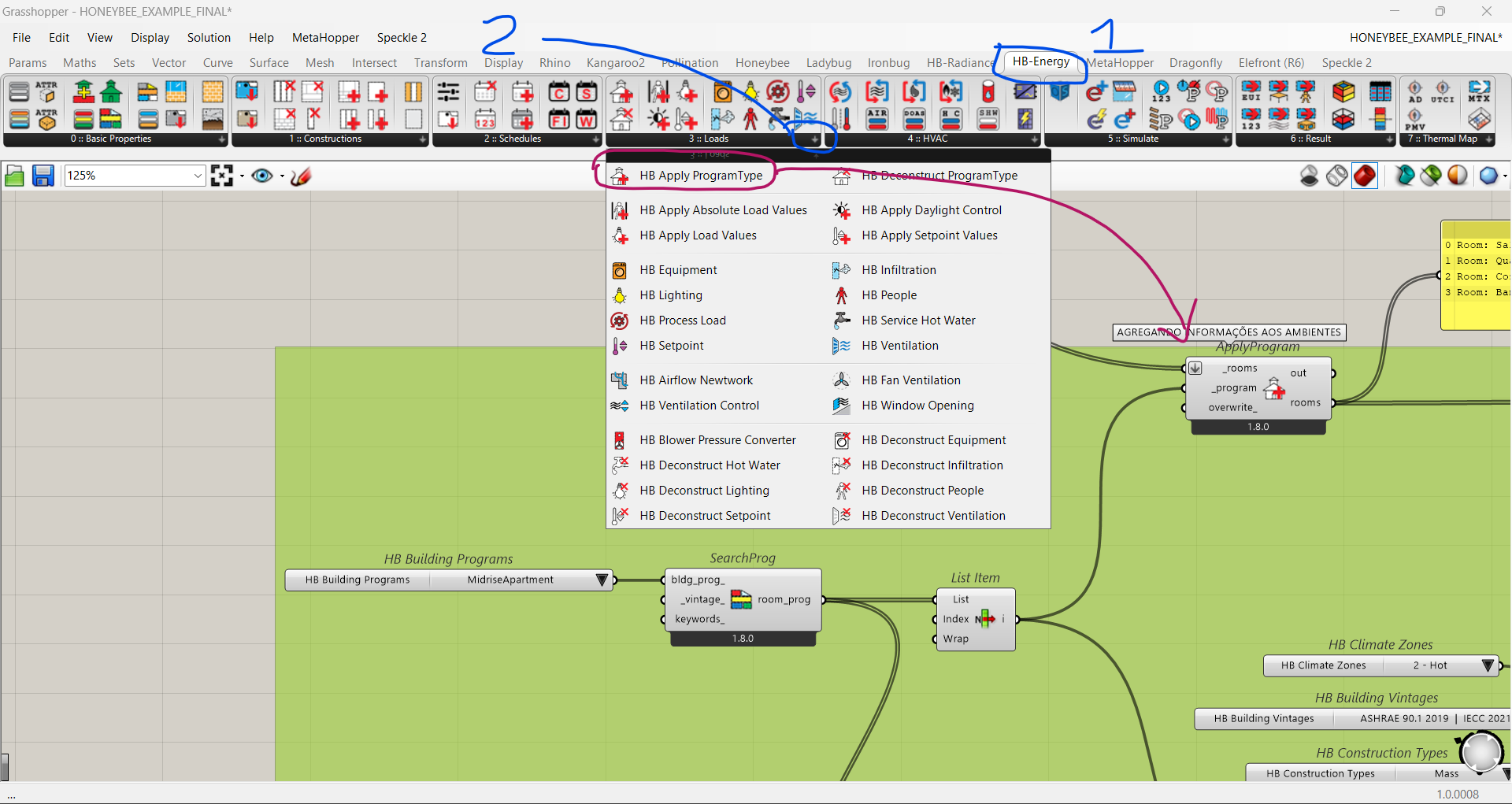Switch to the Honeybee tab
Image resolution: width=1512 pixels, height=804 pixels.
762,63
